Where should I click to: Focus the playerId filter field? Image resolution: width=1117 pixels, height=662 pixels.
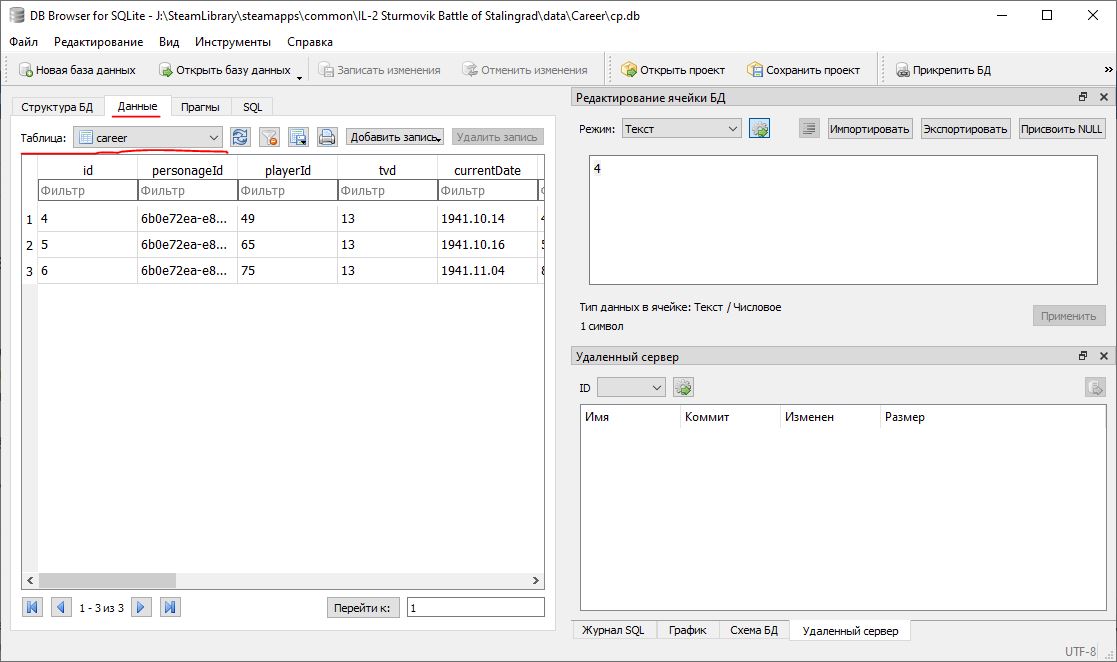pyautogui.click(x=288, y=190)
